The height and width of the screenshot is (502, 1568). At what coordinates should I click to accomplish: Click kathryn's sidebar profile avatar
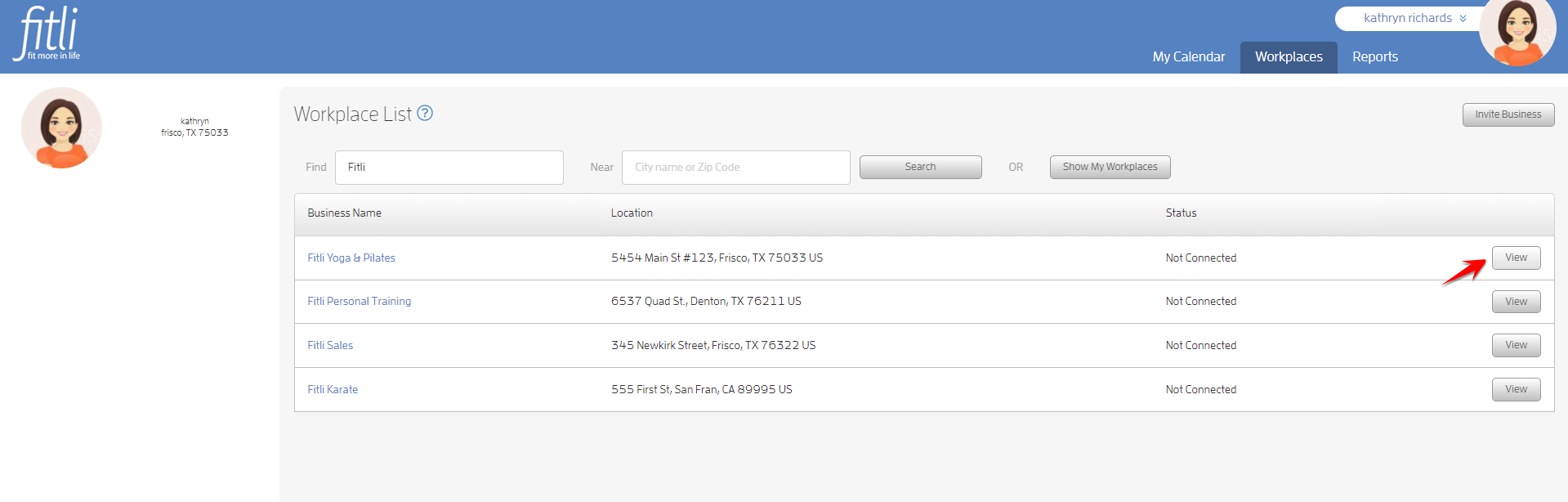(61, 128)
